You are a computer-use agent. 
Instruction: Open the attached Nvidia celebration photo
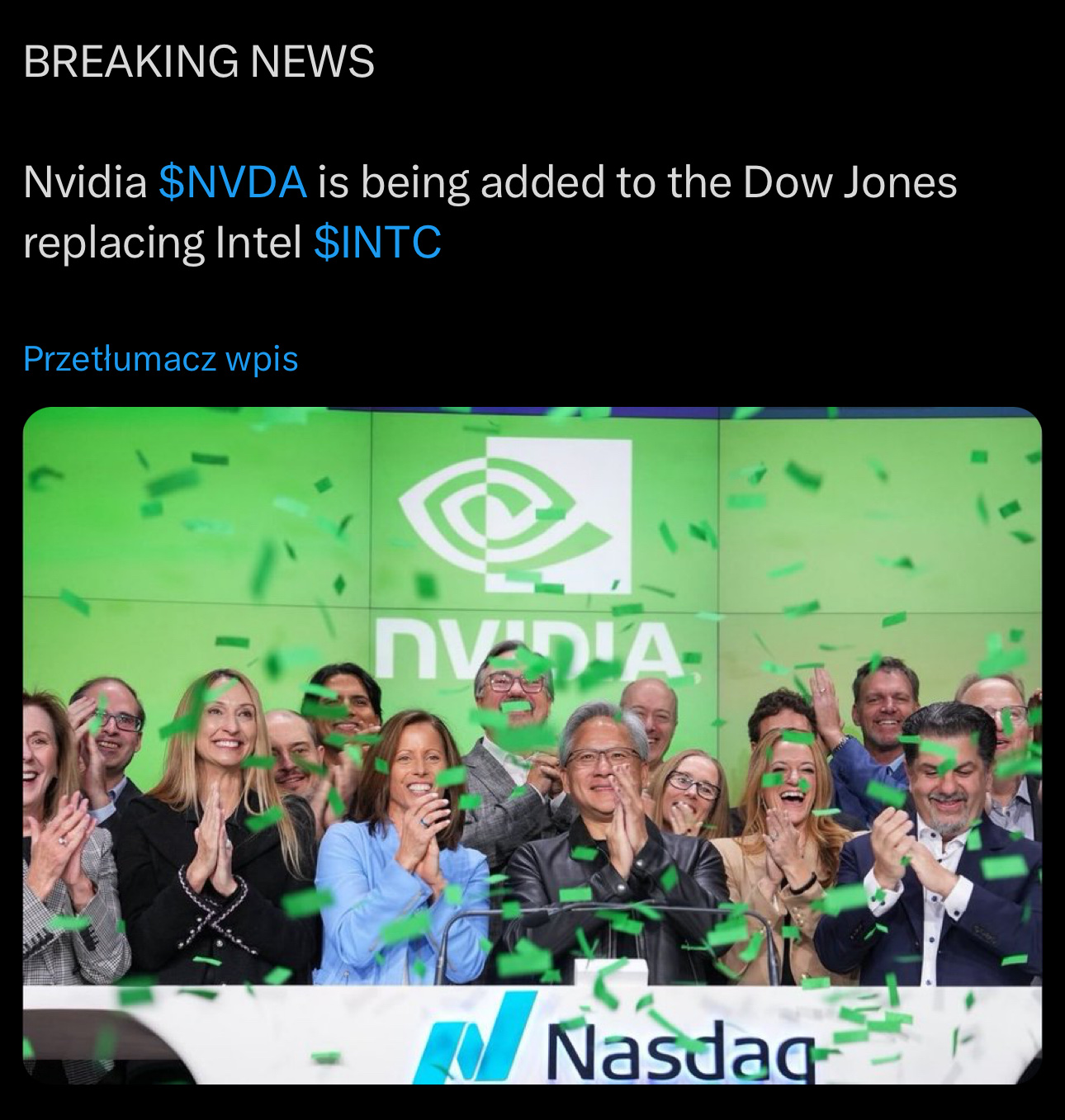[x=532, y=745]
